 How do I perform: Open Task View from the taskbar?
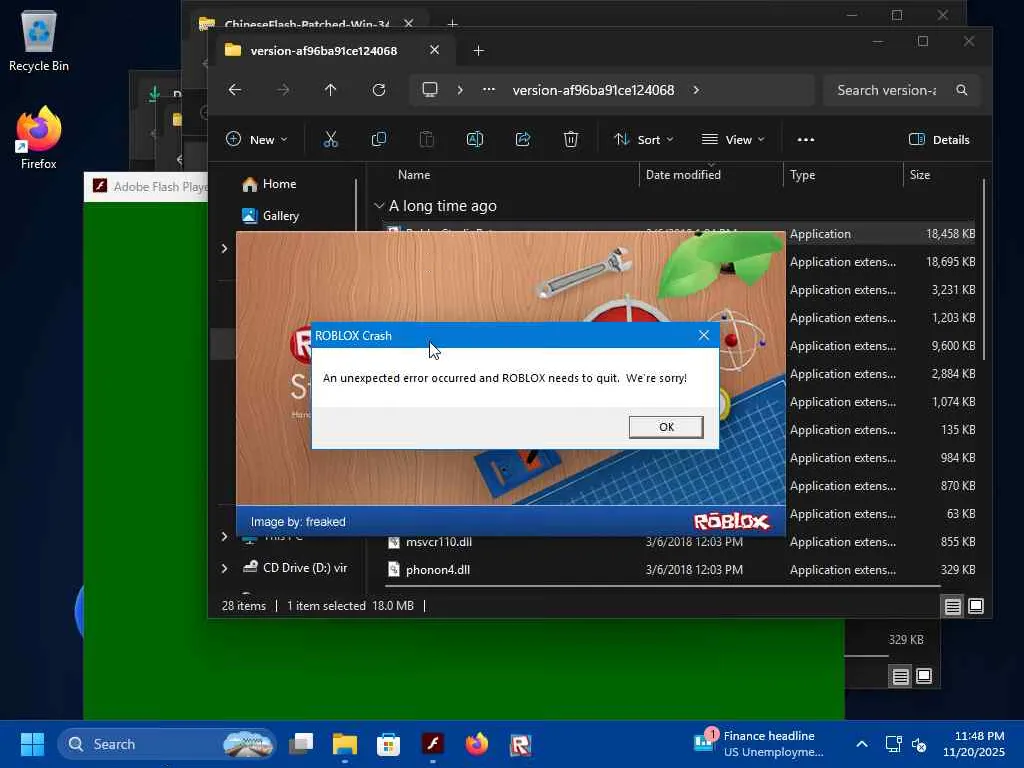click(301, 744)
